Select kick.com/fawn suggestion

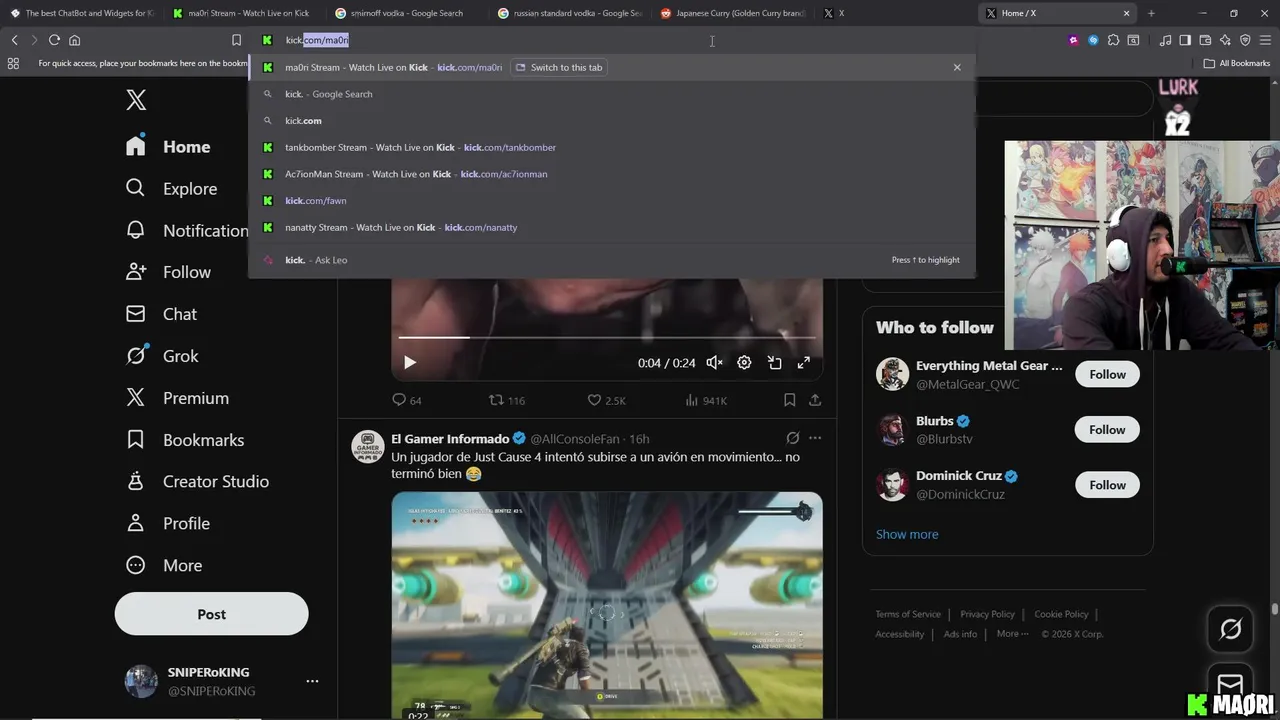click(611, 200)
